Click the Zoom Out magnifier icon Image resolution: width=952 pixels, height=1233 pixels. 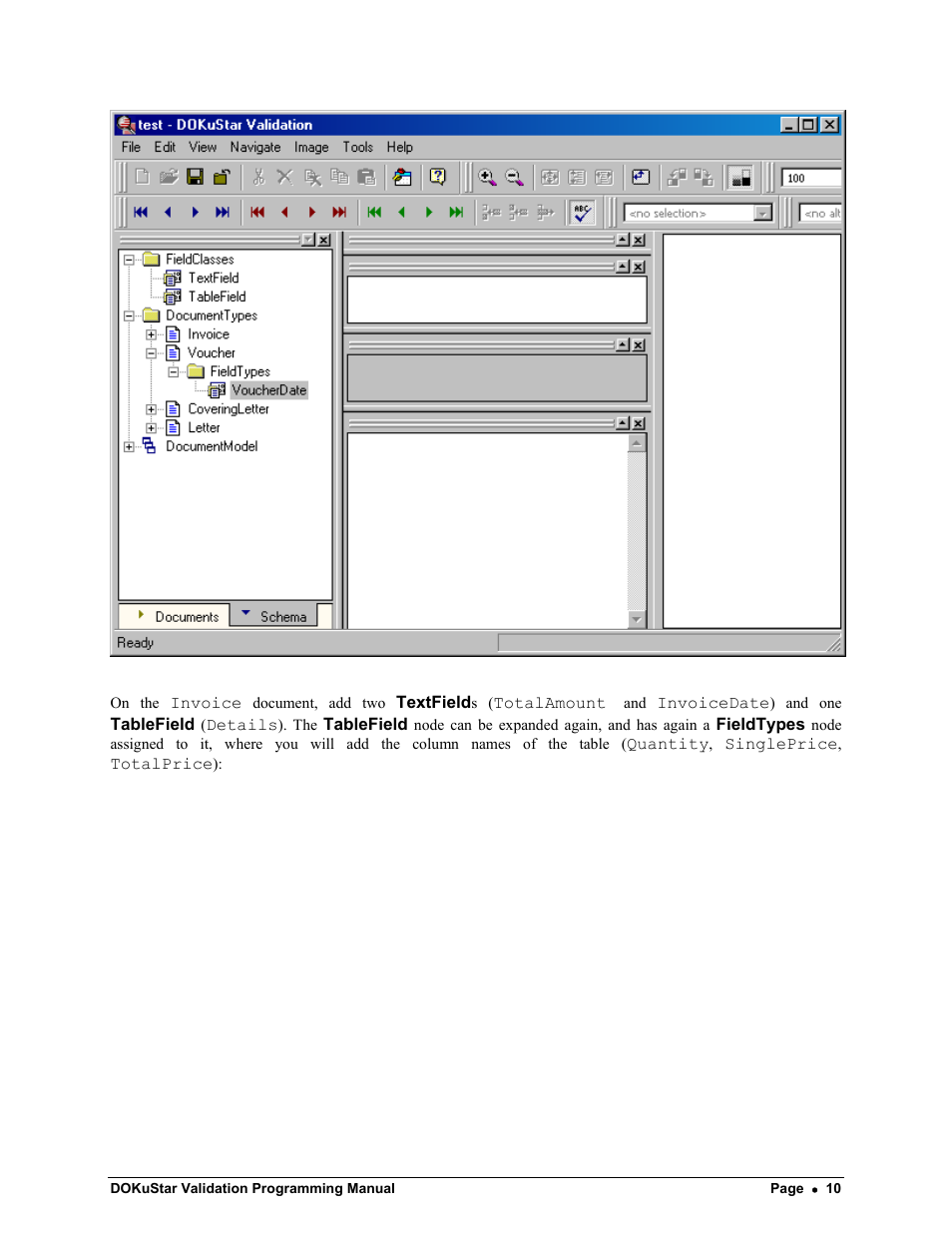pos(514,177)
